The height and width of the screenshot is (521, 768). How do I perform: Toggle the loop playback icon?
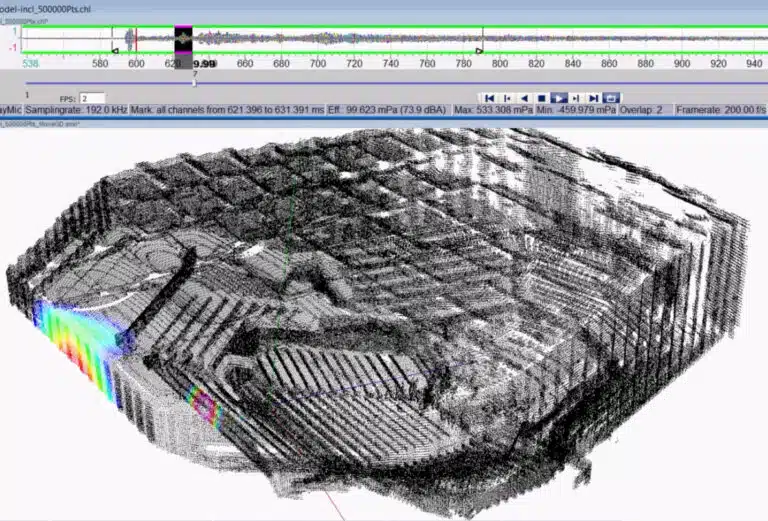coord(612,98)
